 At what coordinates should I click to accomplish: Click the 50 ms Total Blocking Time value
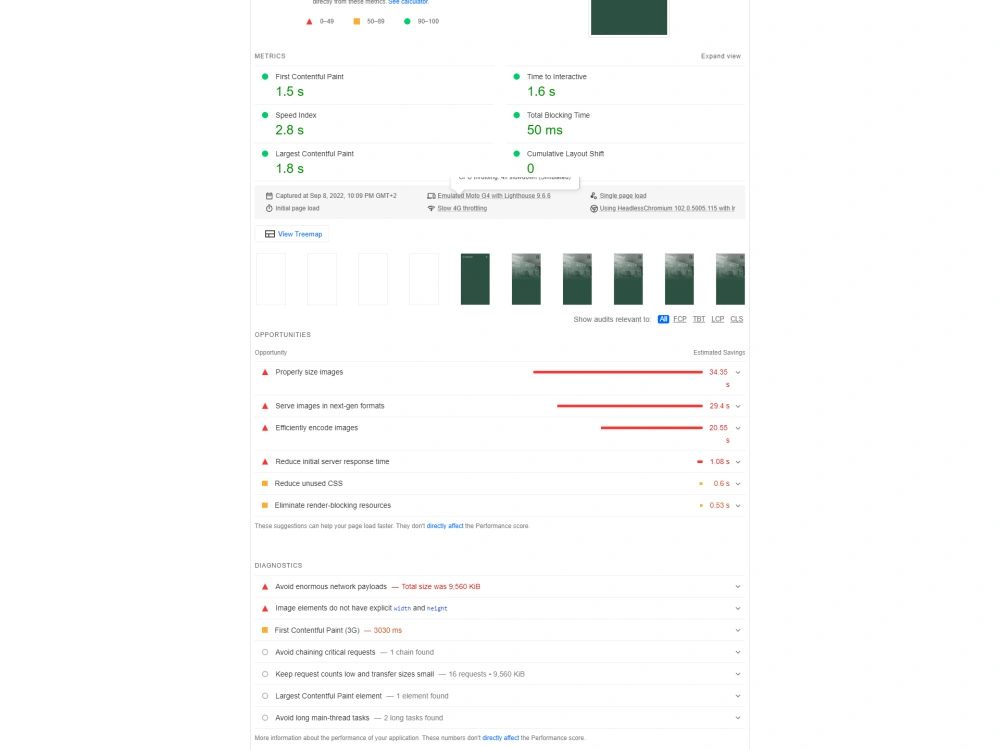coord(545,130)
